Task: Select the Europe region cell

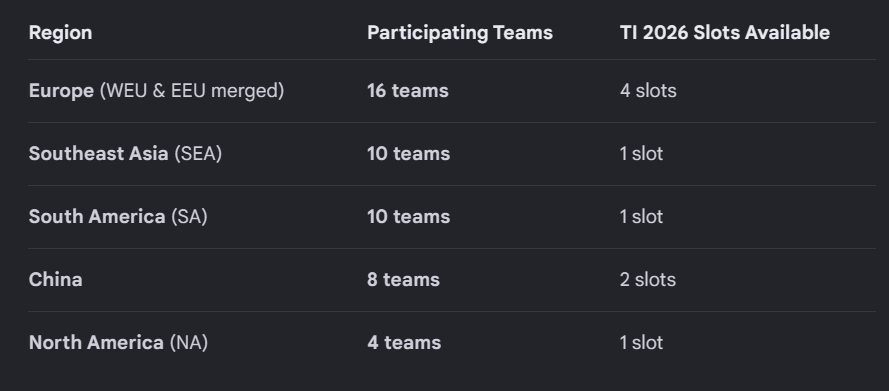Action: 156,91
